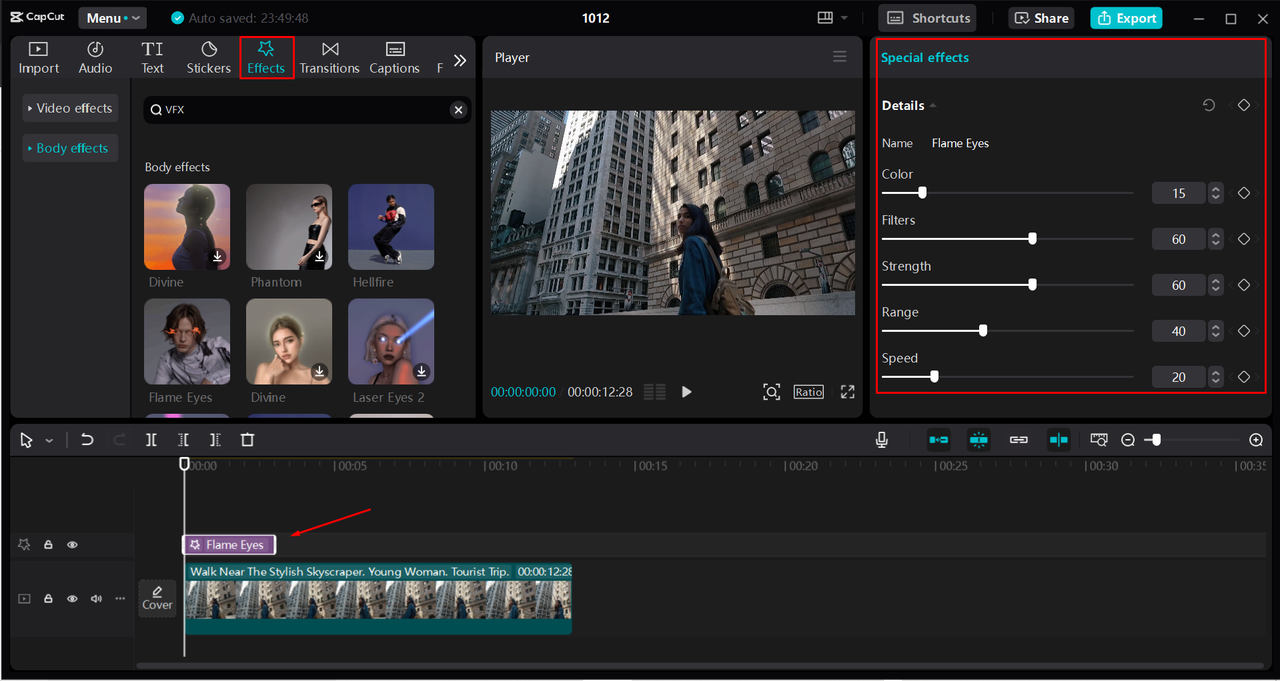The width and height of the screenshot is (1280, 681).
Task: Open fullscreen preview in the player
Action: point(847,392)
